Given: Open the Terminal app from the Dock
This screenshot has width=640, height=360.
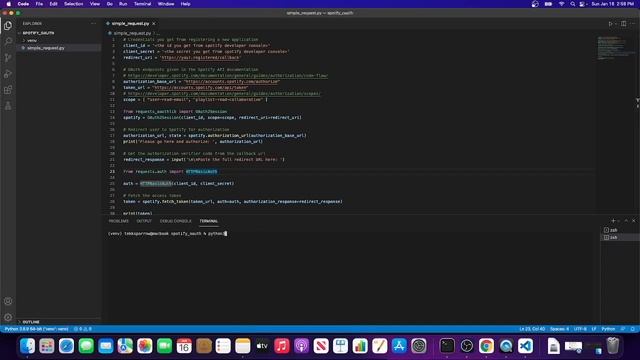Looking at the screenshot, I should 447,346.
